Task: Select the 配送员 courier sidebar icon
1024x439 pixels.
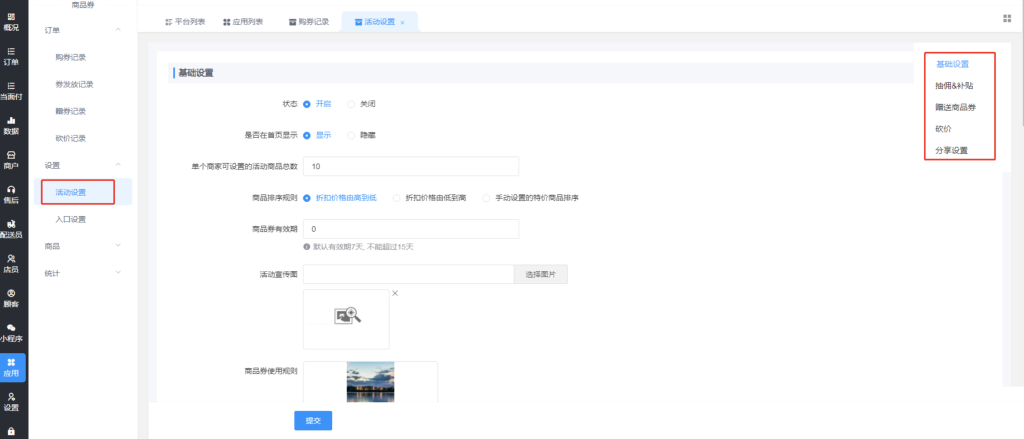Action: tap(12, 228)
